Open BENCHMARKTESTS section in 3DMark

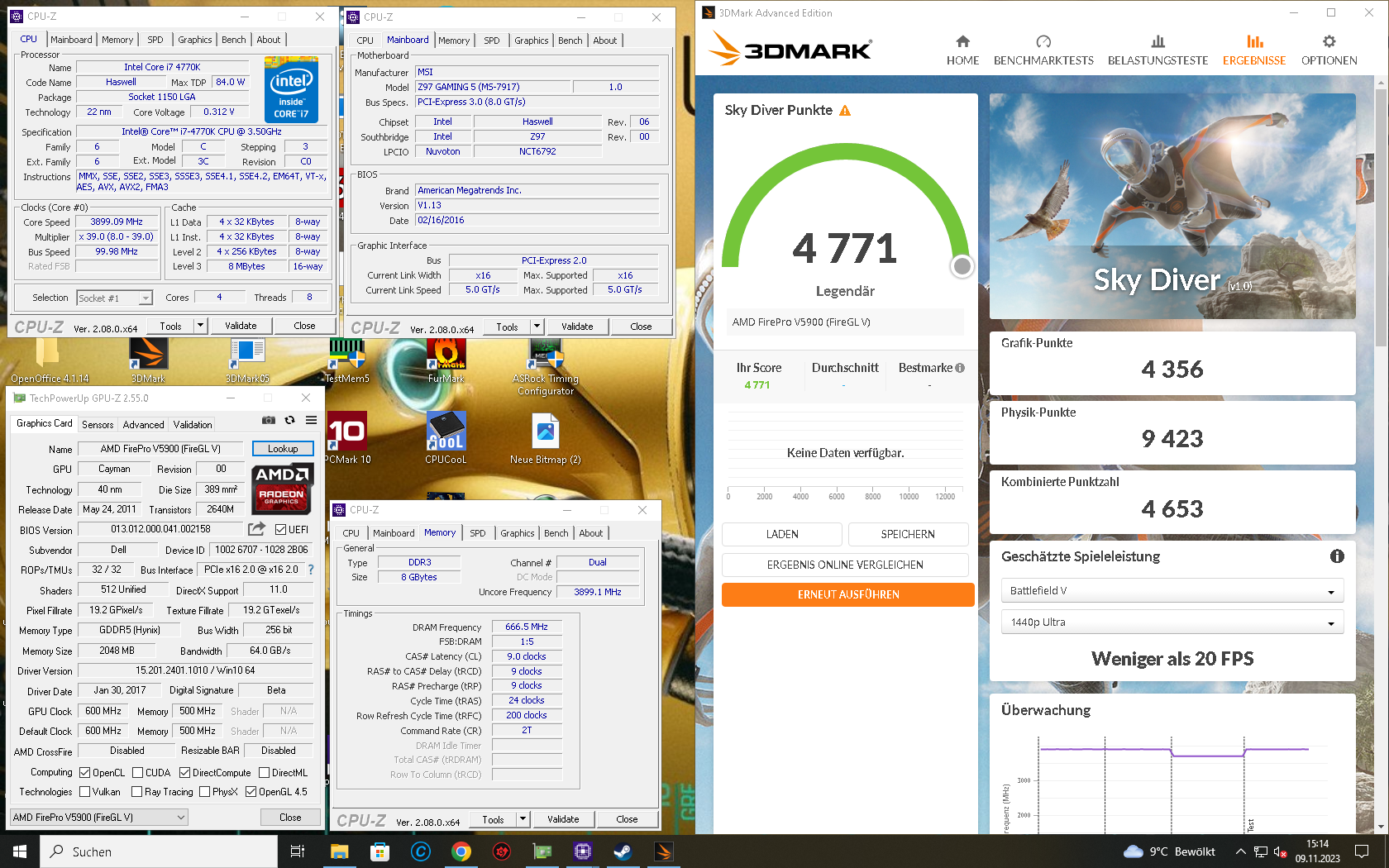1043,50
